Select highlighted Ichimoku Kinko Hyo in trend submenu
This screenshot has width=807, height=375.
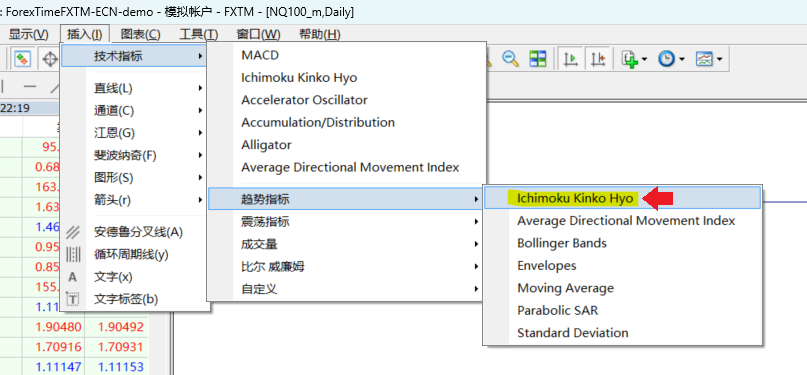(623, 198)
